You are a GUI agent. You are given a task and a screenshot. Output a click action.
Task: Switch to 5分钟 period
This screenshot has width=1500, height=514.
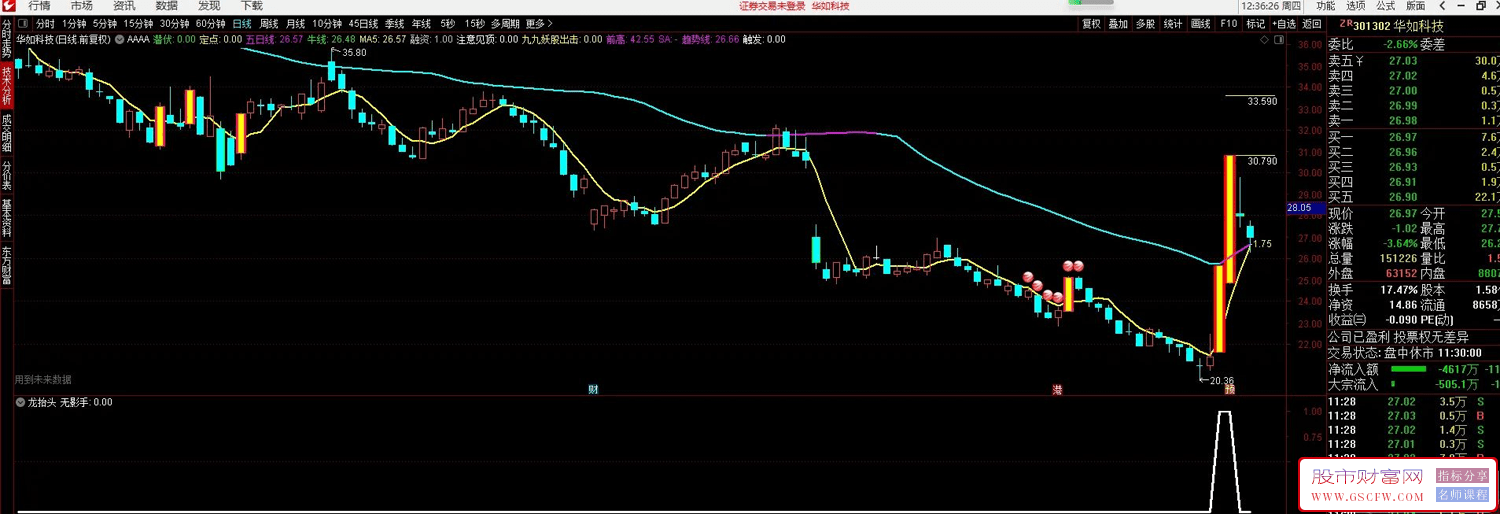click(x=105, y=23)
